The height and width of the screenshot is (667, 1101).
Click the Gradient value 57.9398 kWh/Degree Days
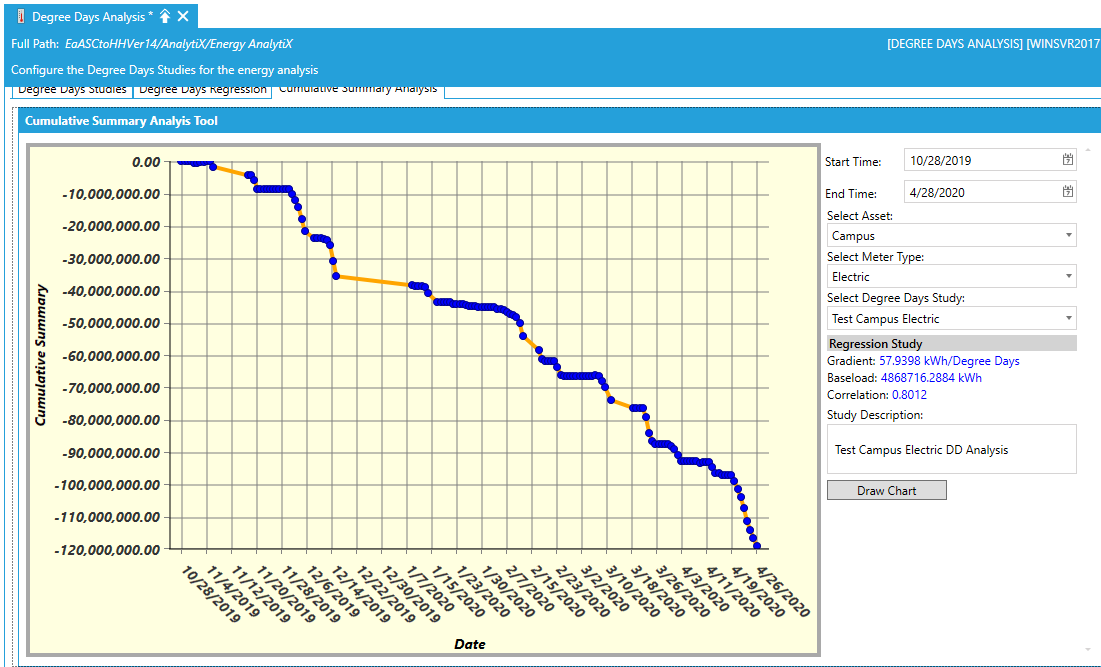click(x=949, y=361)
